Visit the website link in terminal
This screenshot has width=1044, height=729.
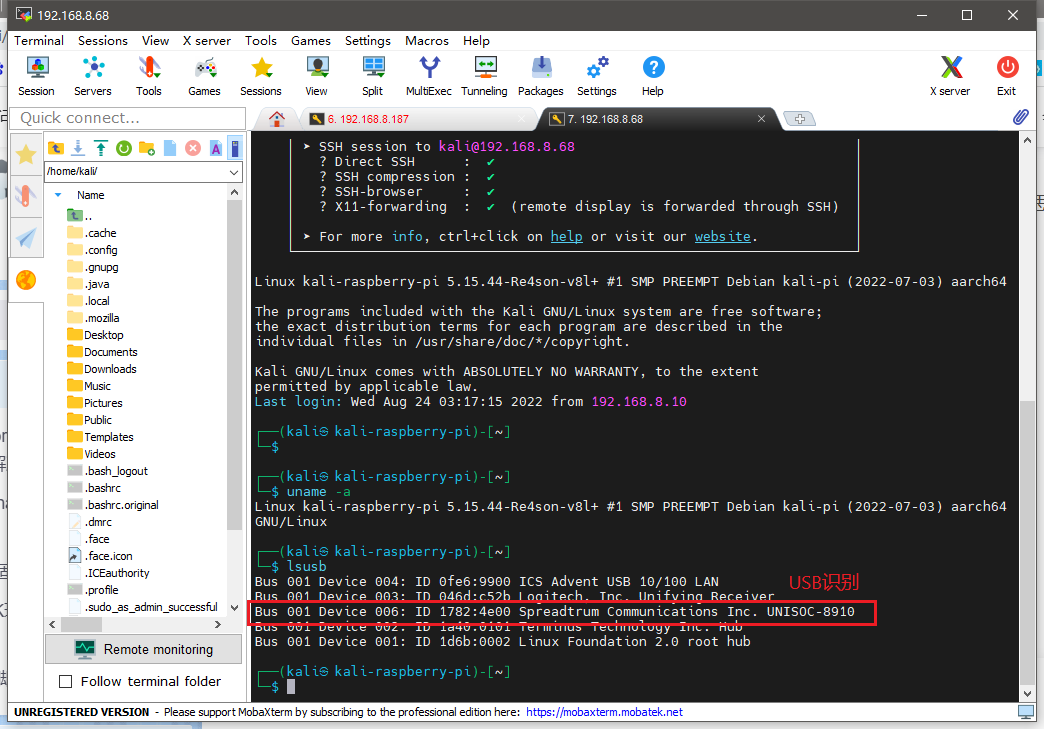[x=722, y=236]
